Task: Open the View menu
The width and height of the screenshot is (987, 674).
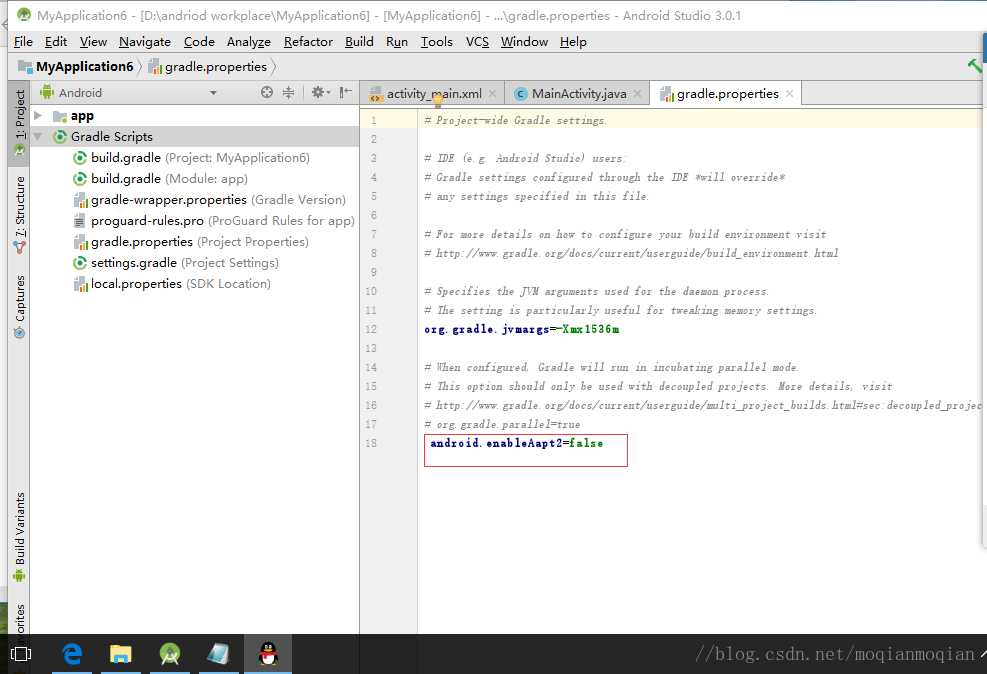Action: [x=93, y=42]
